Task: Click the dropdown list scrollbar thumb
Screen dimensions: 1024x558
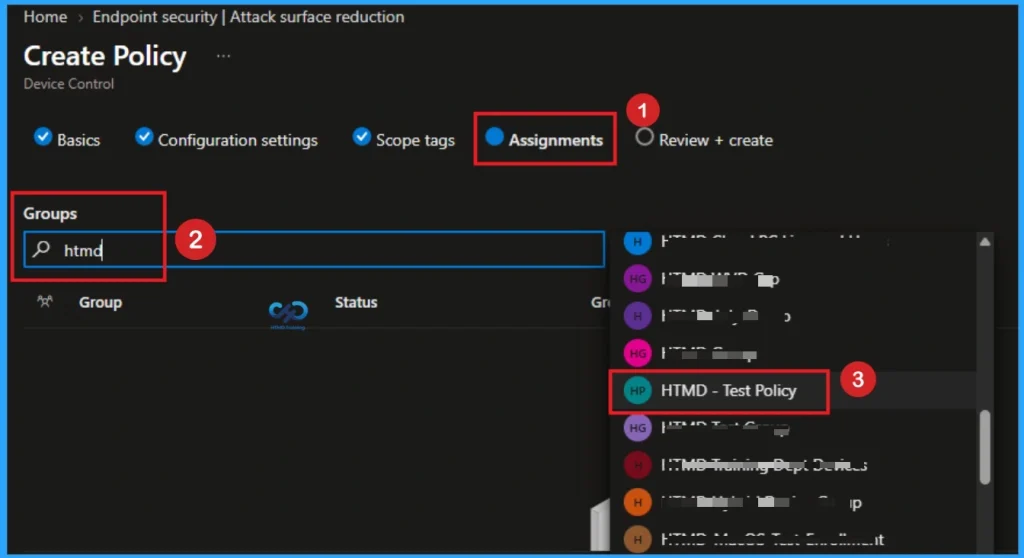Action: click(x=985, y=447)
